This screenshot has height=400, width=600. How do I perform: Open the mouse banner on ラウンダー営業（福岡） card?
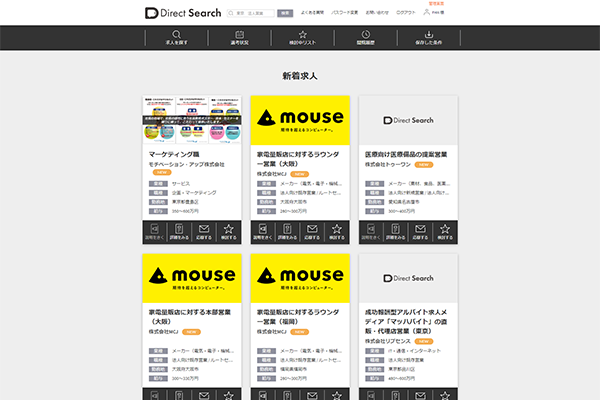coord(300,278)
